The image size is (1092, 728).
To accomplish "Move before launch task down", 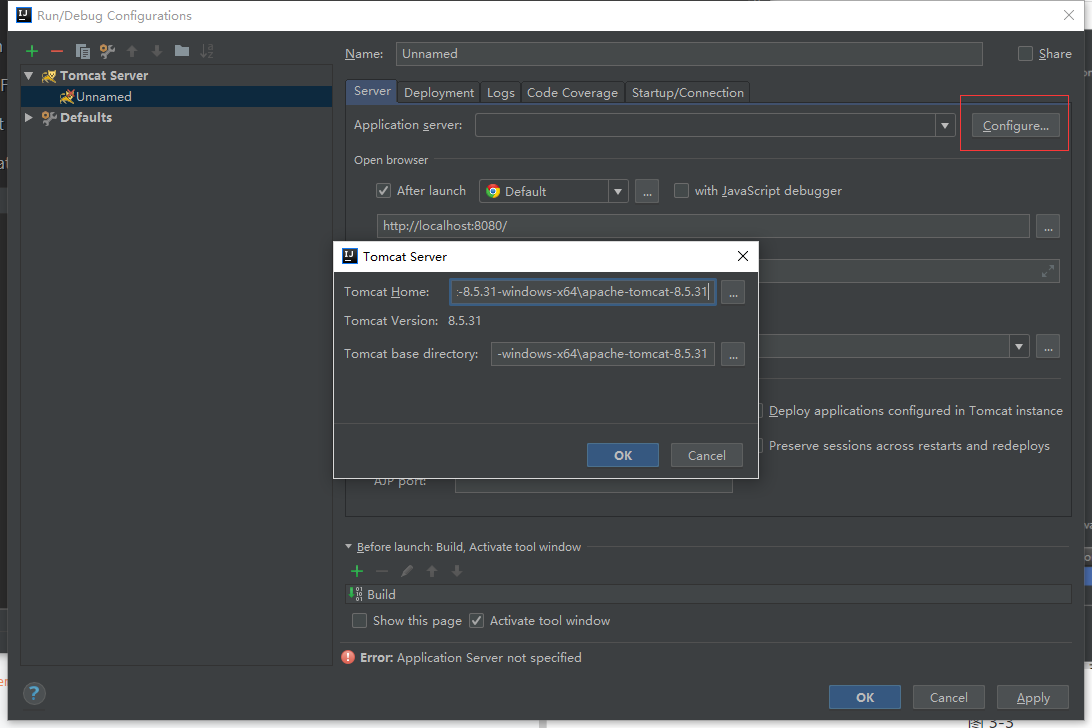I will [x=457, y=571].
